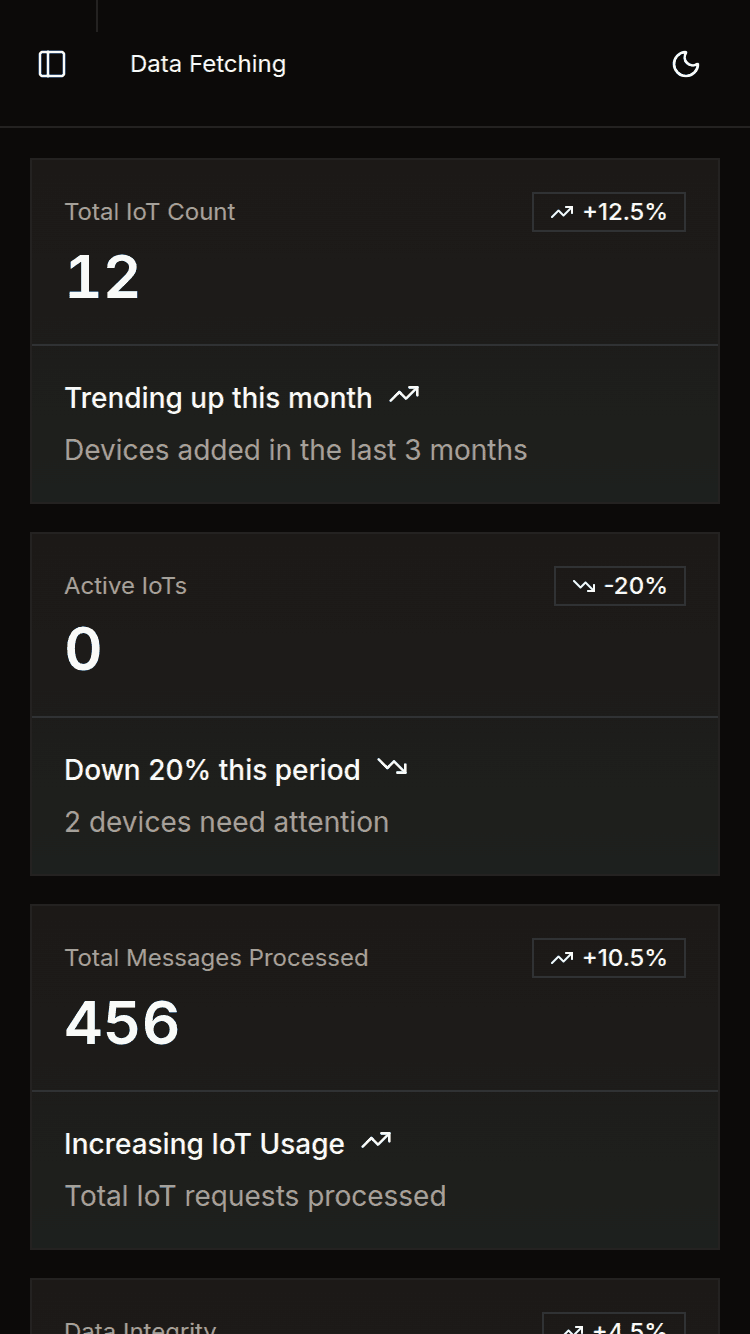
Task: Click the +10.5% trend badge
Action: [x=608, y=958]
